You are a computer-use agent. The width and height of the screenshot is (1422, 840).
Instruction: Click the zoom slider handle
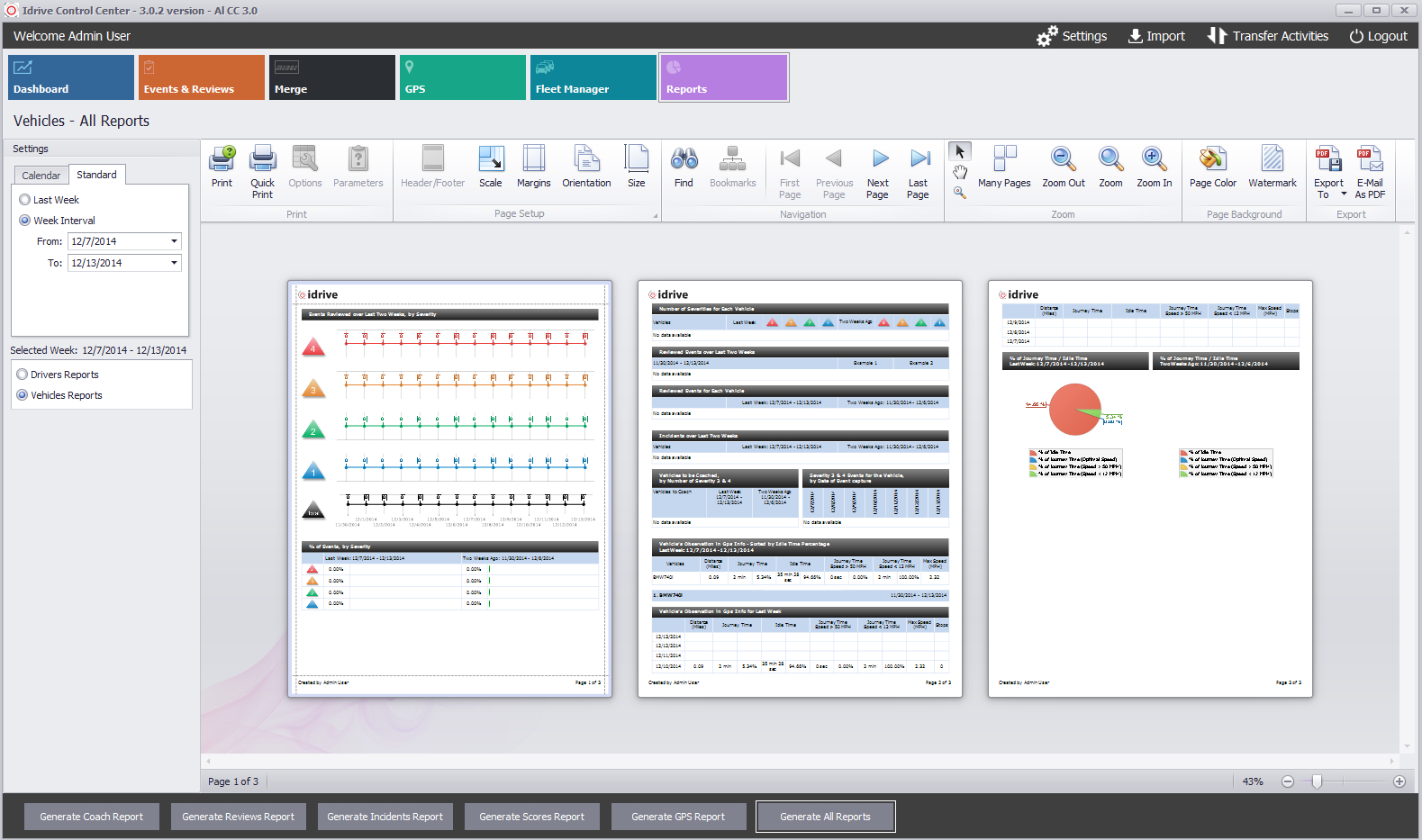tap(1317, 781)
